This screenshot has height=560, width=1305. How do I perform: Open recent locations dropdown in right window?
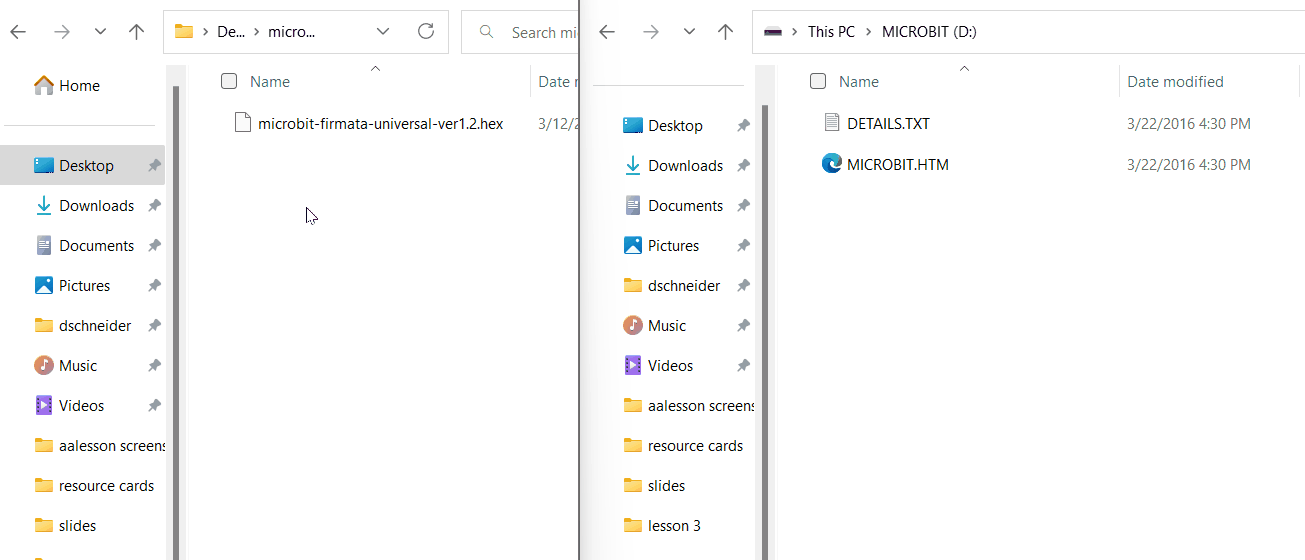tap(689, 32)
